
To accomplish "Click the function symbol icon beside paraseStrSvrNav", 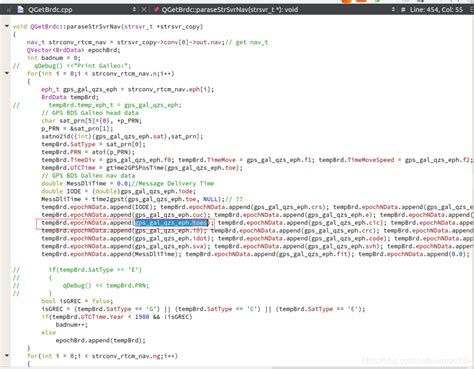I will [x=156, y=10].
